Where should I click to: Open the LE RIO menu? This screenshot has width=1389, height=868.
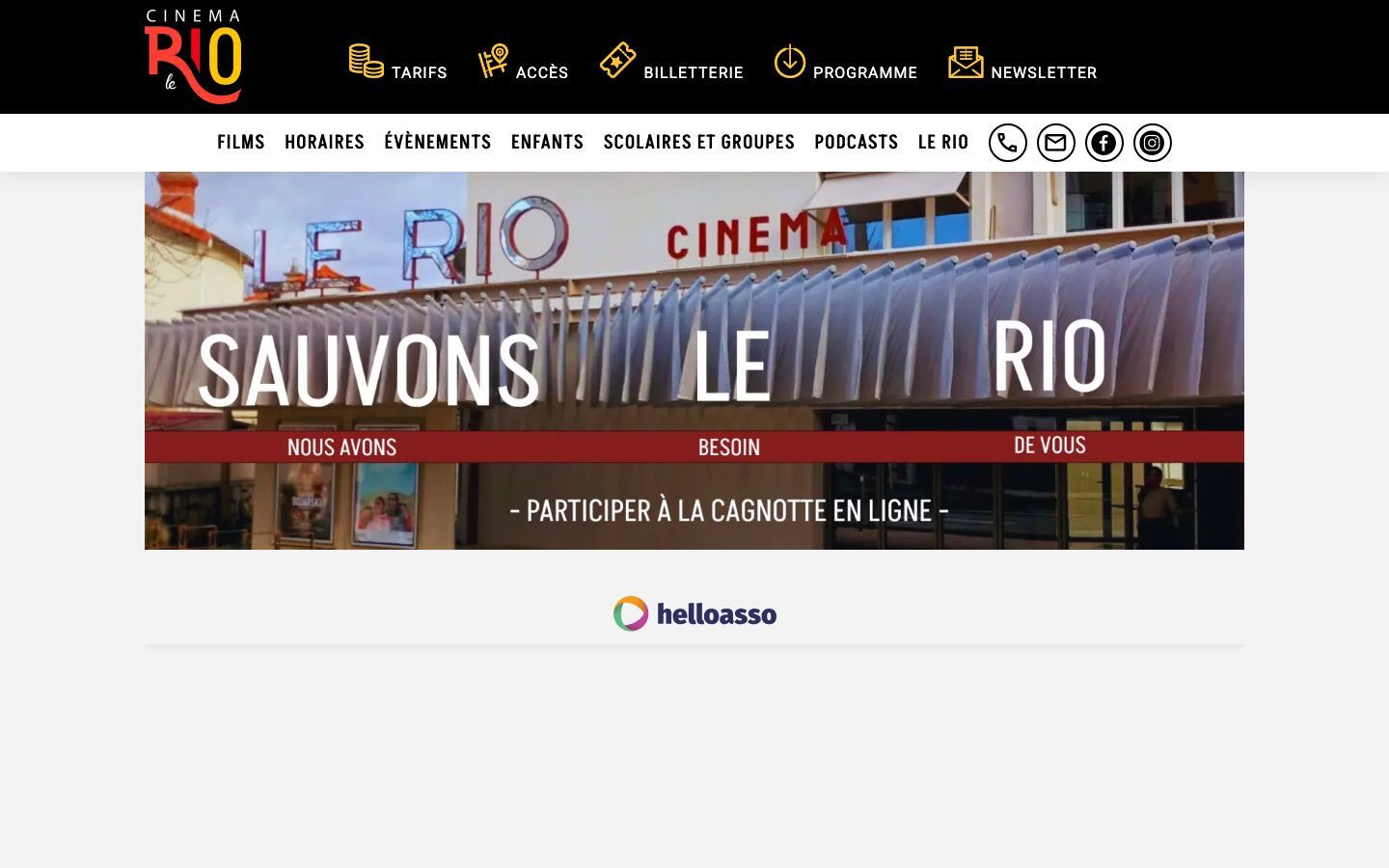coord(943,142)
